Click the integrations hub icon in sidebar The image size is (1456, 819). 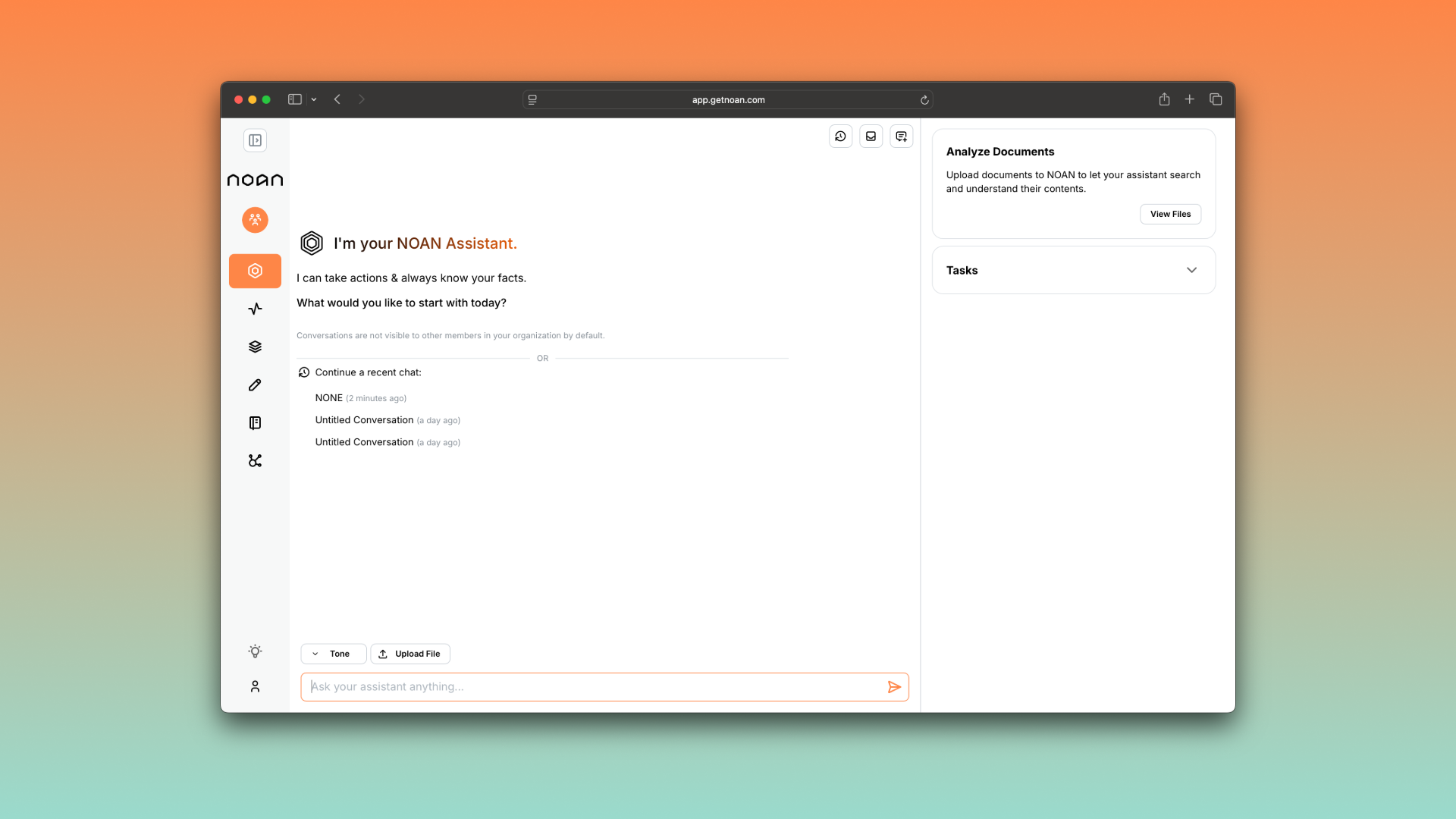(255, 460)
